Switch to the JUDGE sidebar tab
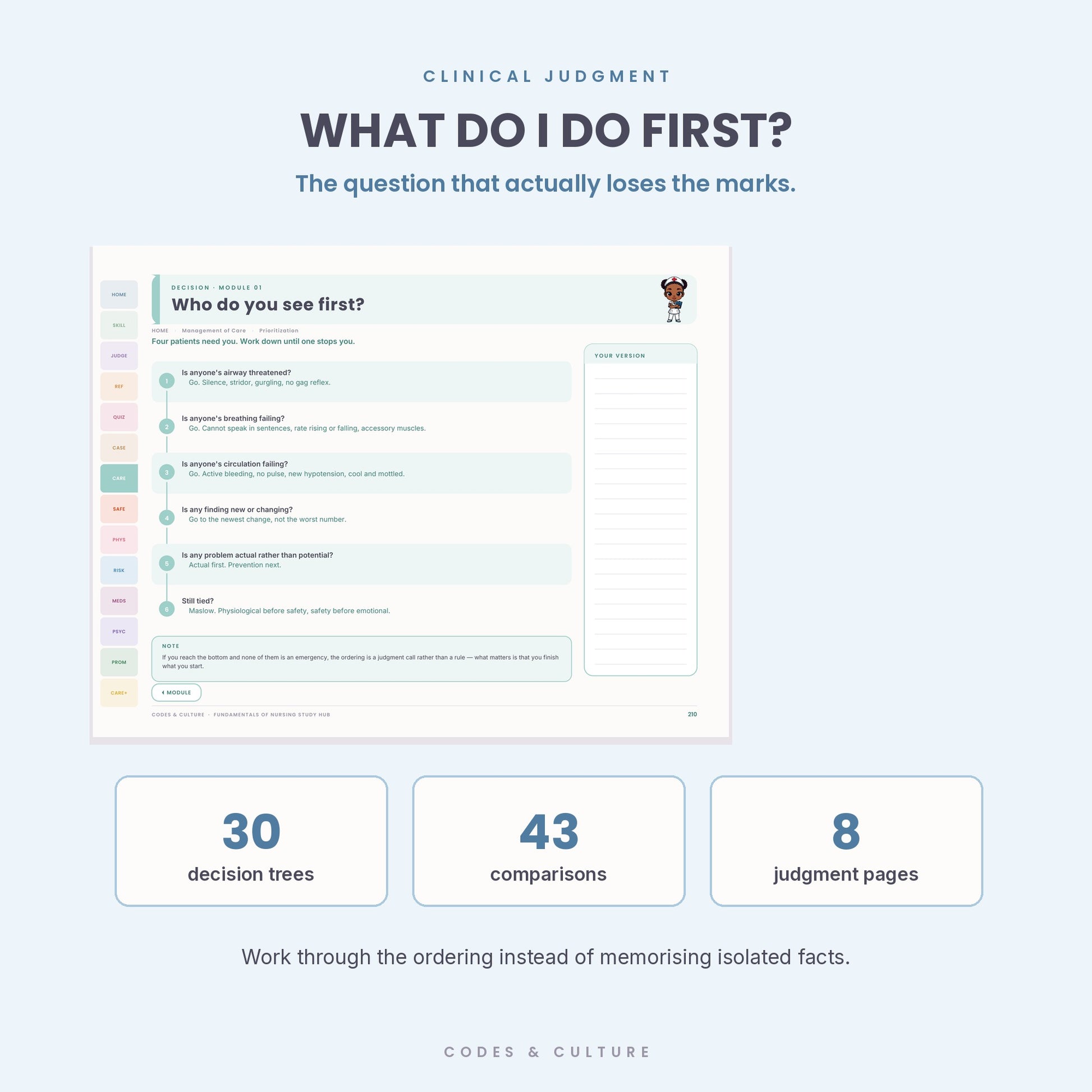 pyautogui.click(x=119, y=356)
